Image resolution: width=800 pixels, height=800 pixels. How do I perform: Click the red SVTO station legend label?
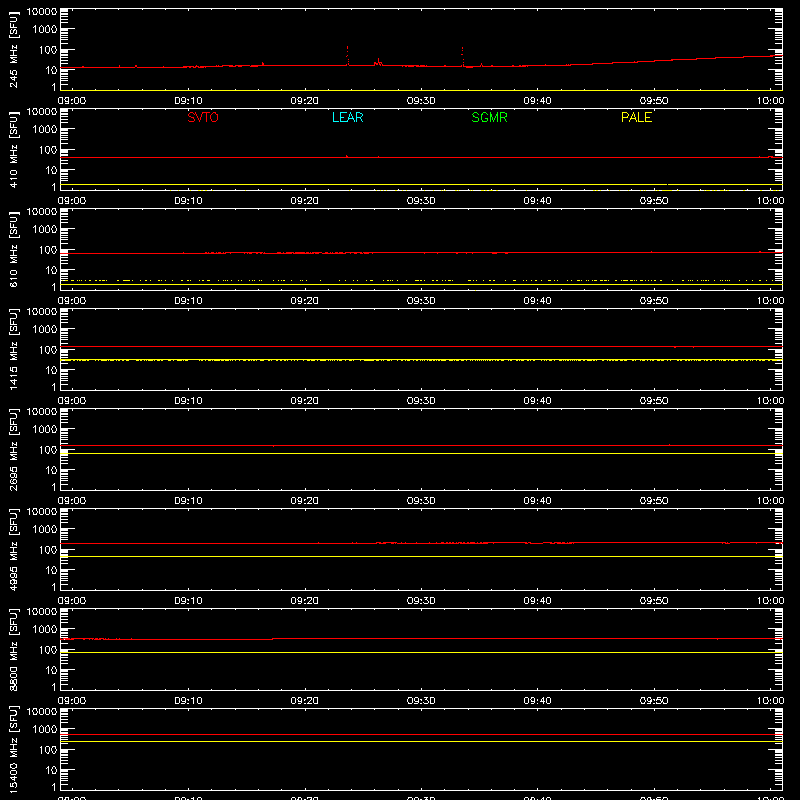click(x=203, y=117)
